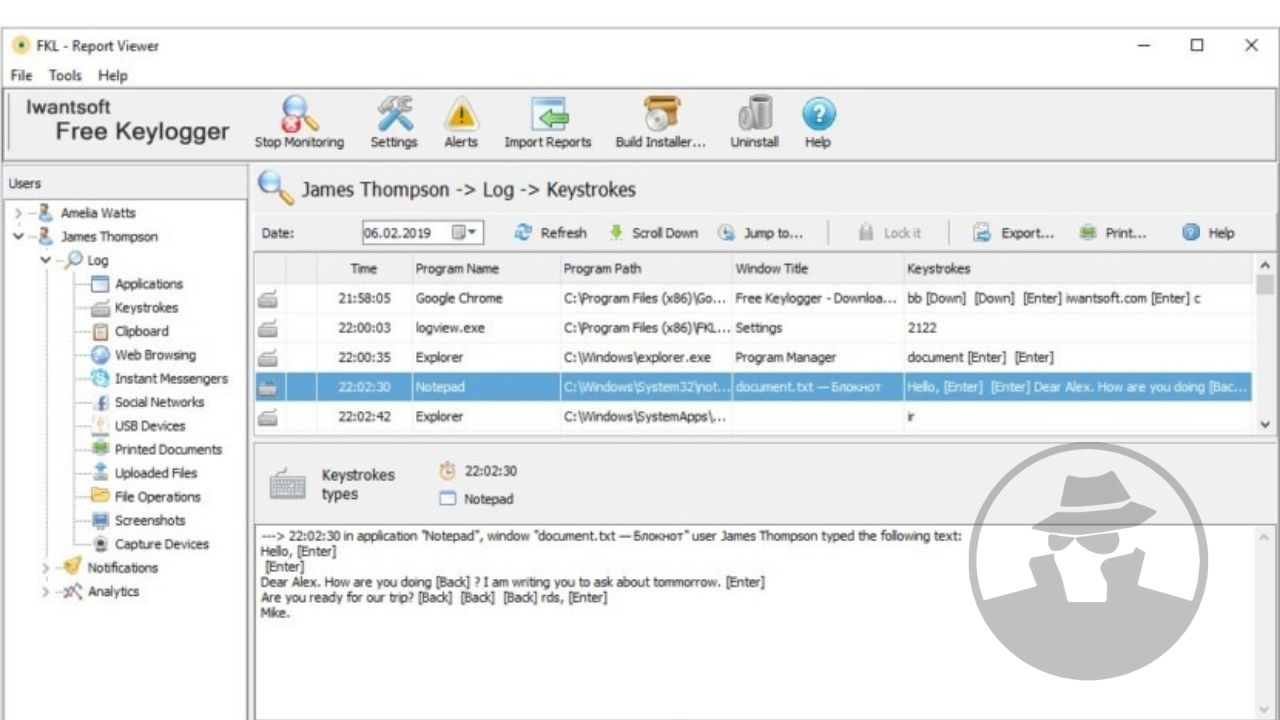This screenshot has height=720, width=1280.
Task: Open the Social Networks log
Action: pyautogui.click(x=159, y=402)
